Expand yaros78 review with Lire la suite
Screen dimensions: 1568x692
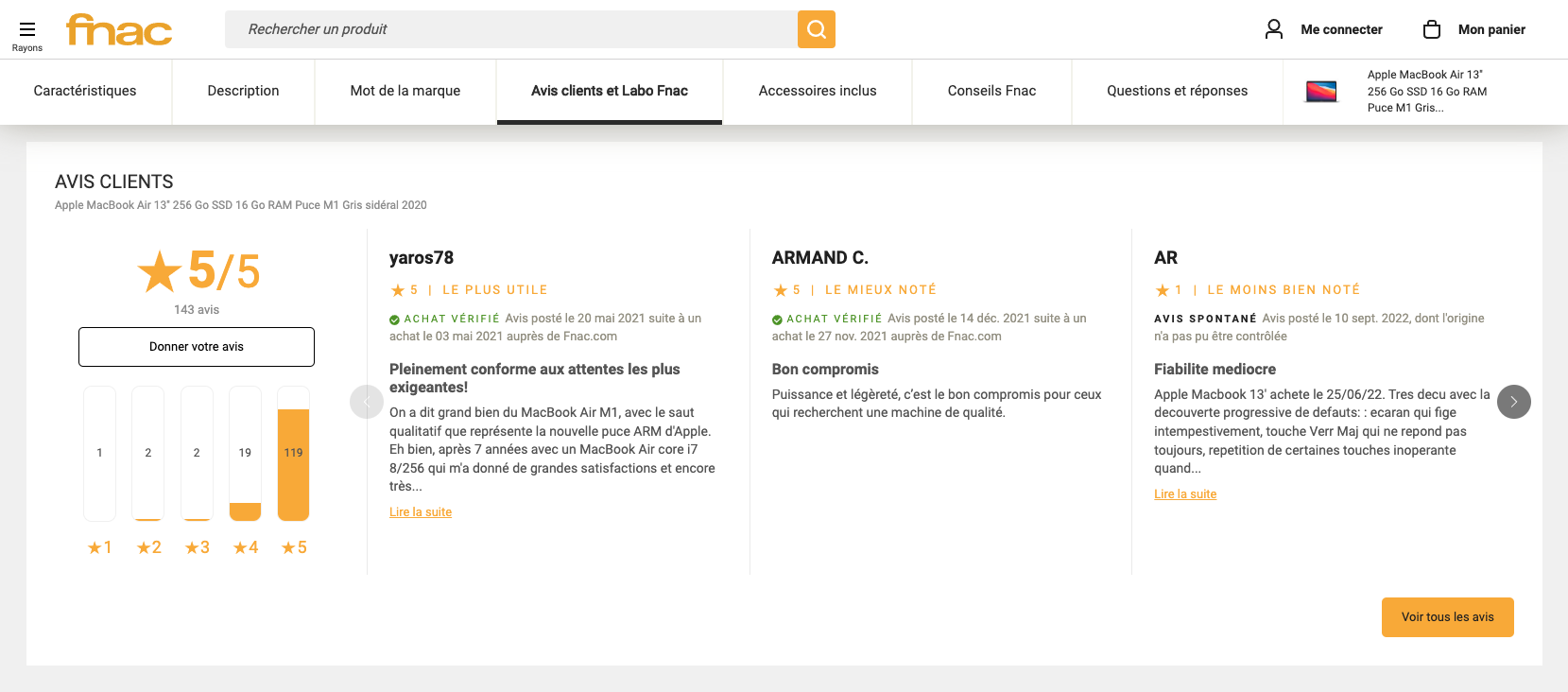point(421,512)
